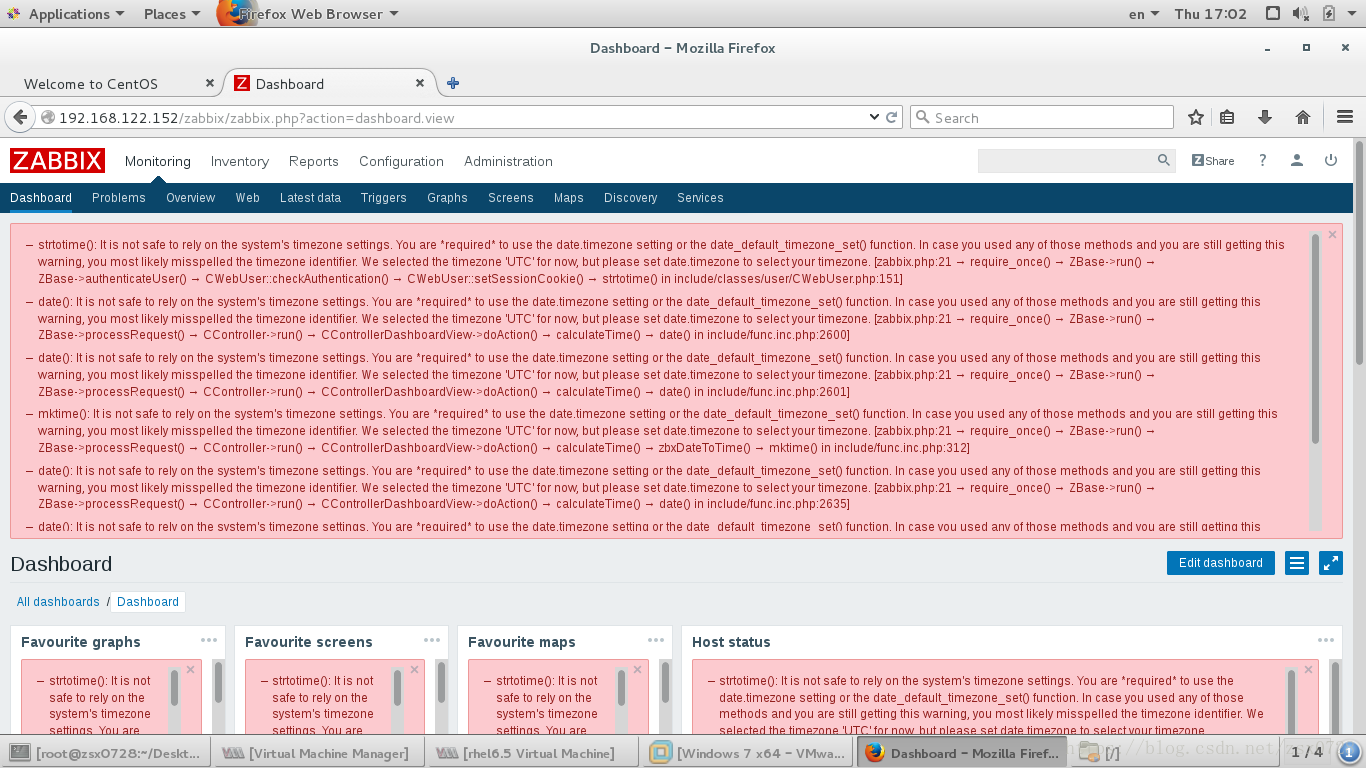This screenshot has width=1366, height=768.
Task: Close the error in Favourite graphs widget
Action: pos(191,670)
